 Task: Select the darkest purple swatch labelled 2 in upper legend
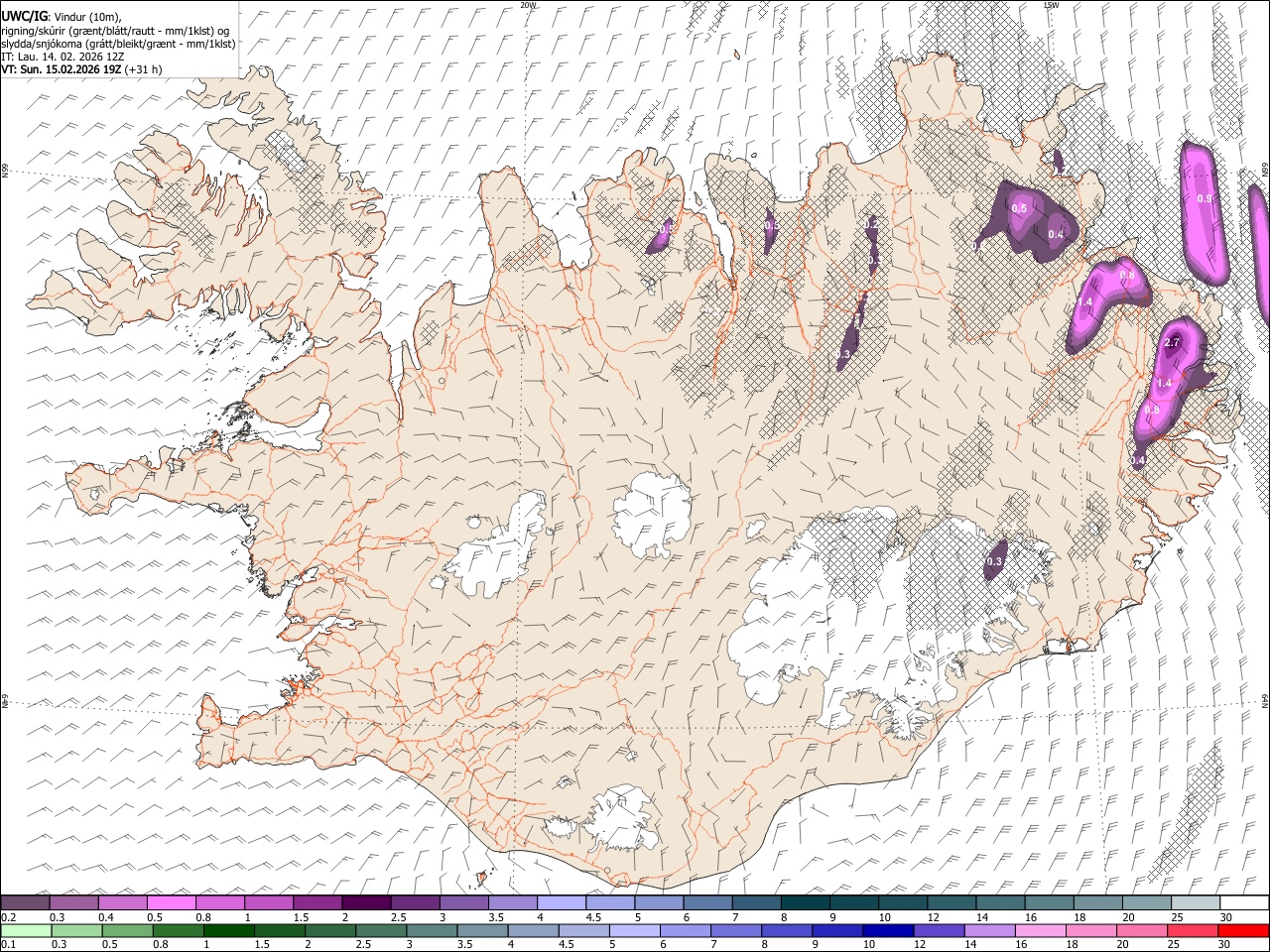pyautogui.click(x=365, y=903)
